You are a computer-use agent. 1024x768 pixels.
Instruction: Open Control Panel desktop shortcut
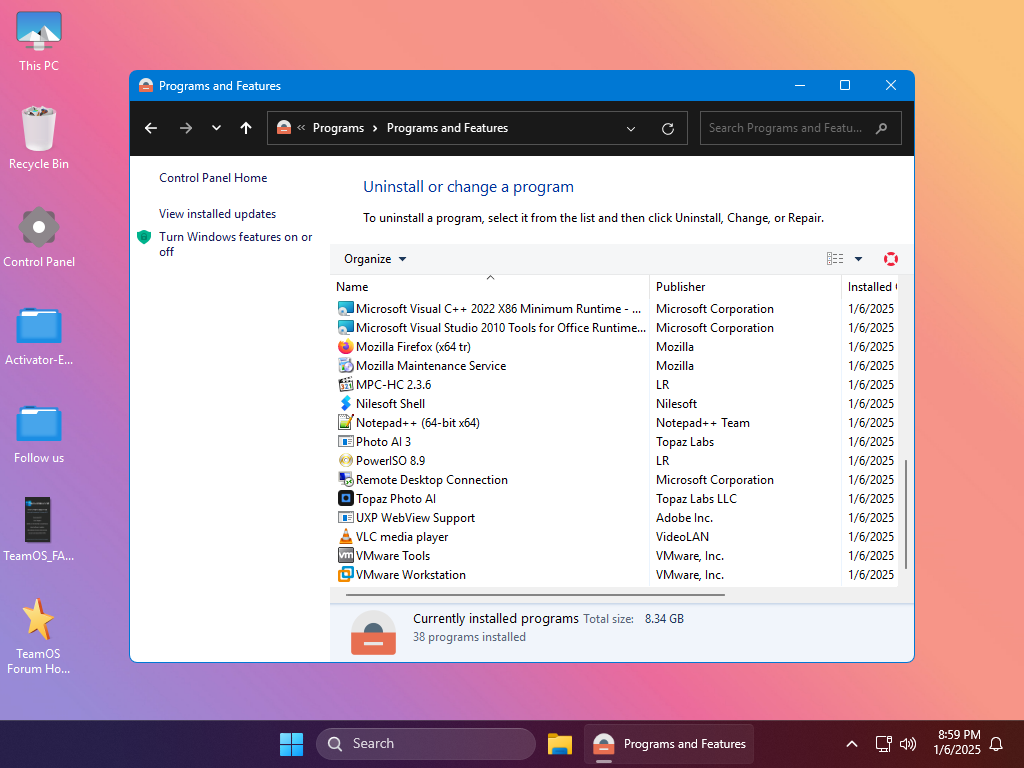point(39,237)
